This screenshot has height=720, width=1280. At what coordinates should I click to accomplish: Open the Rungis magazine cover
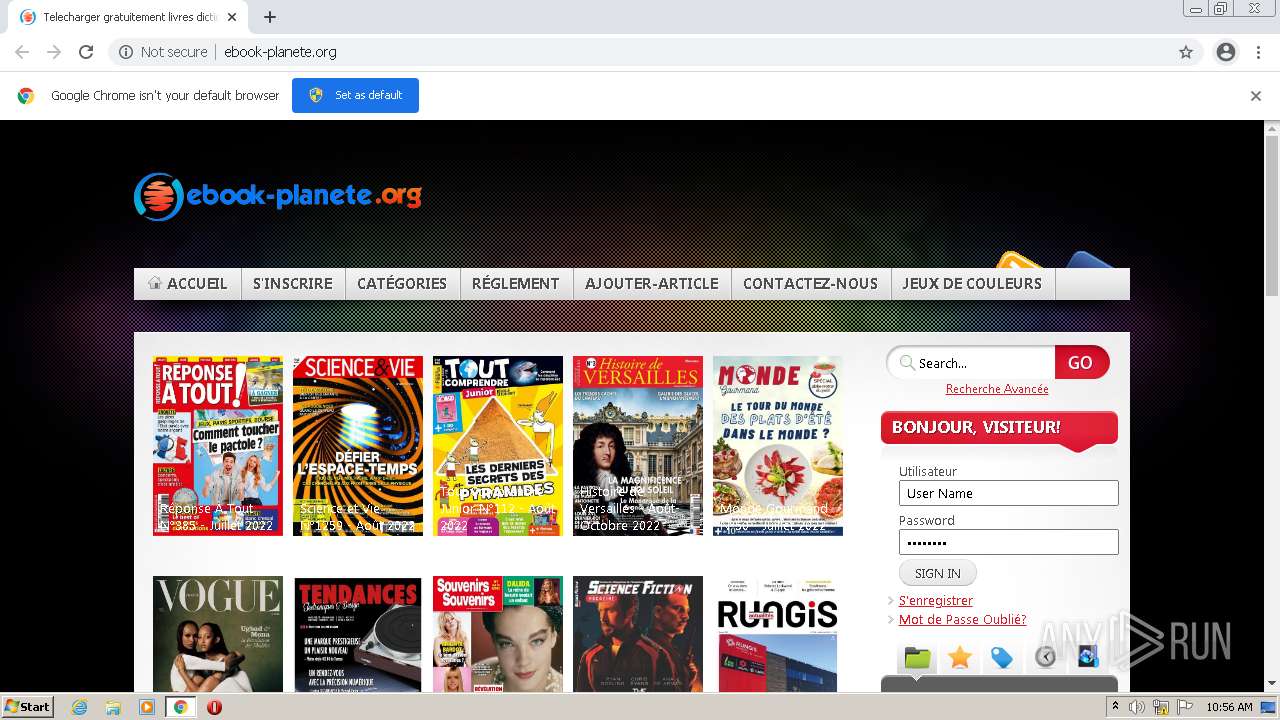point(778,634)
